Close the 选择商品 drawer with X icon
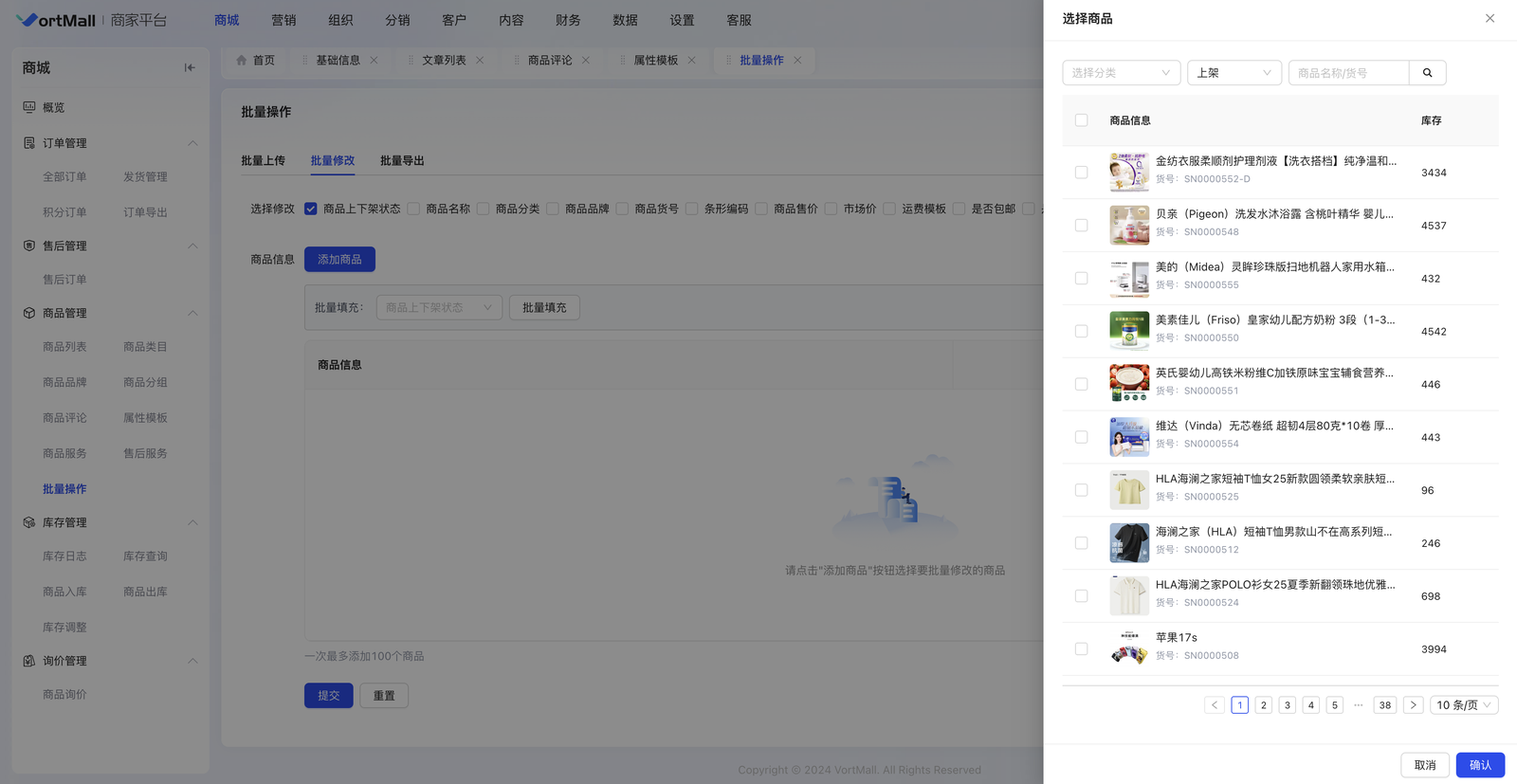This screenshot has width=1517, height=784. pyautogui.click(x=1490, y=18)
